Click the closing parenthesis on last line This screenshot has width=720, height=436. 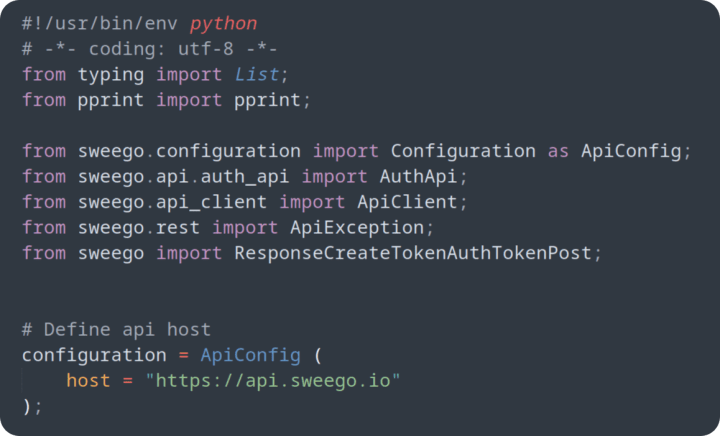[x=27, y=406]
